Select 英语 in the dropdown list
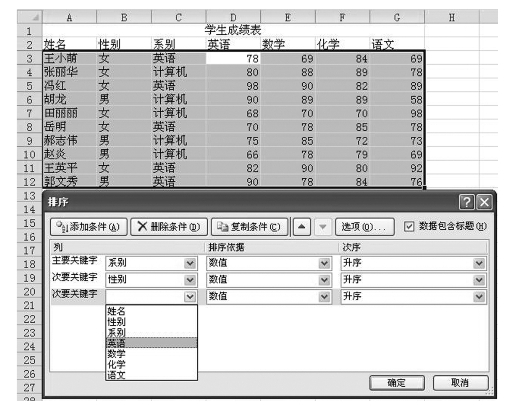 tap(152, 343)
